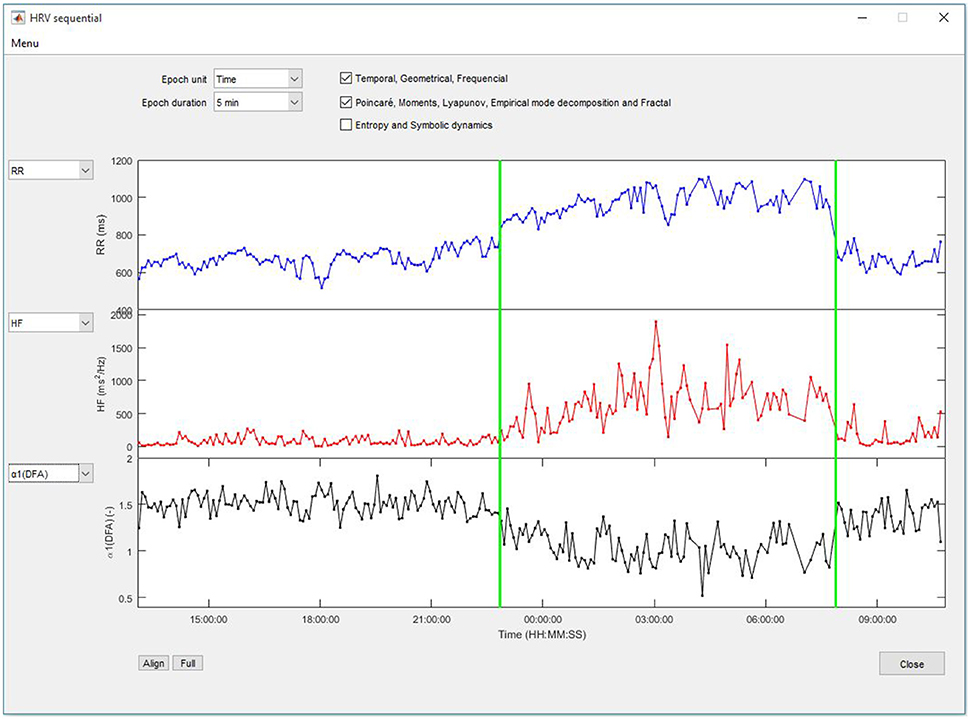Click the Close button
The height and width of the screenshot is (719, 970).
click(x=912, y=663)
